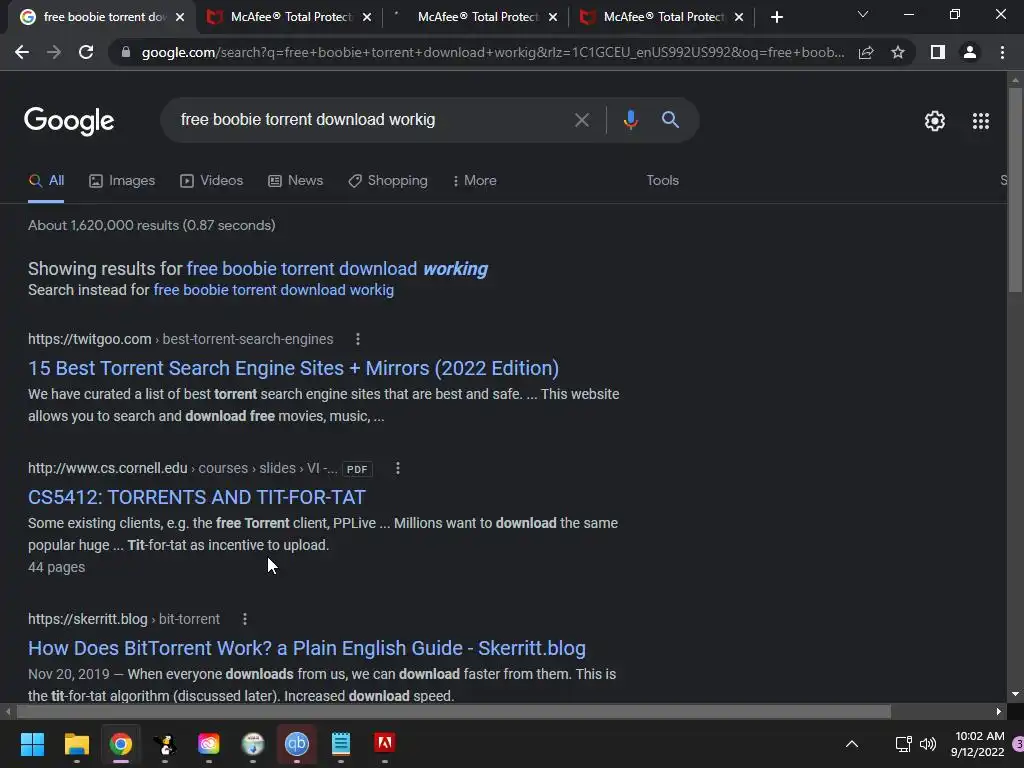1024x768 pixels.
Task: Open the tab search dropdown
Action: [863, 14]
